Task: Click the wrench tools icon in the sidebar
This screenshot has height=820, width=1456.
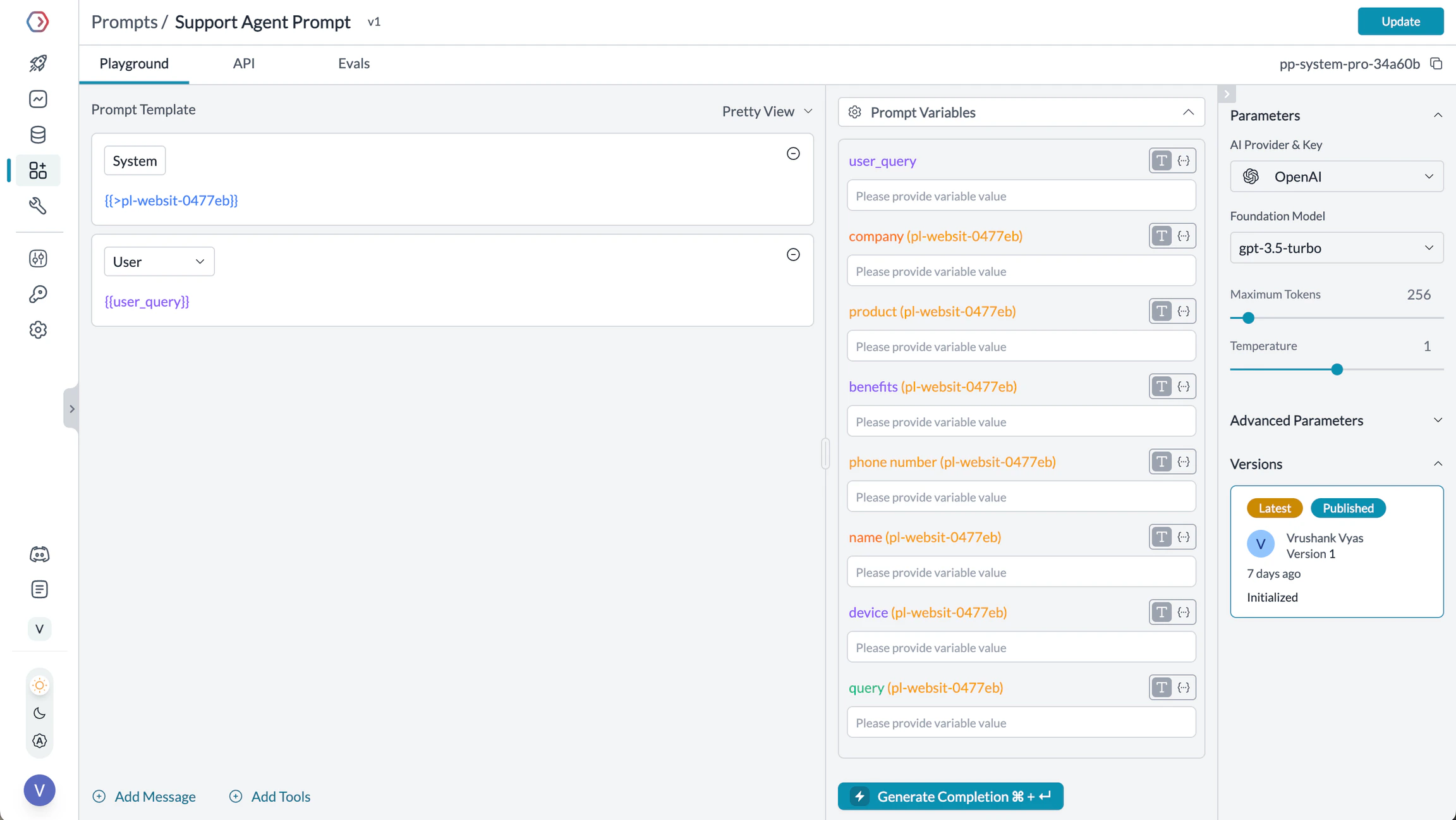Action: point(38,205)
